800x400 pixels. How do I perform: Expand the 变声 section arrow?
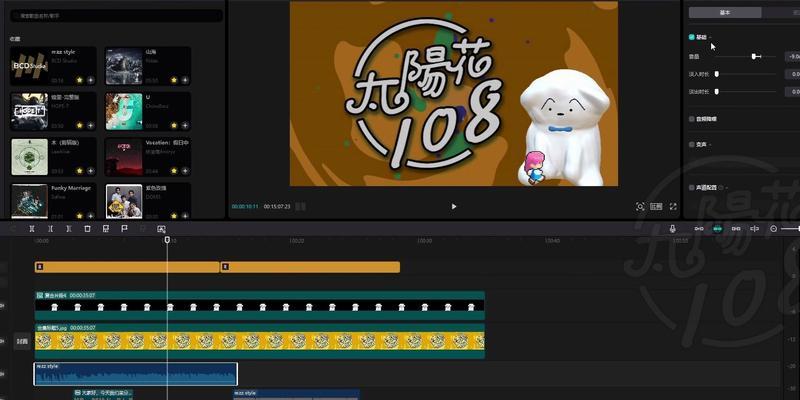click(x=710, y=144)
